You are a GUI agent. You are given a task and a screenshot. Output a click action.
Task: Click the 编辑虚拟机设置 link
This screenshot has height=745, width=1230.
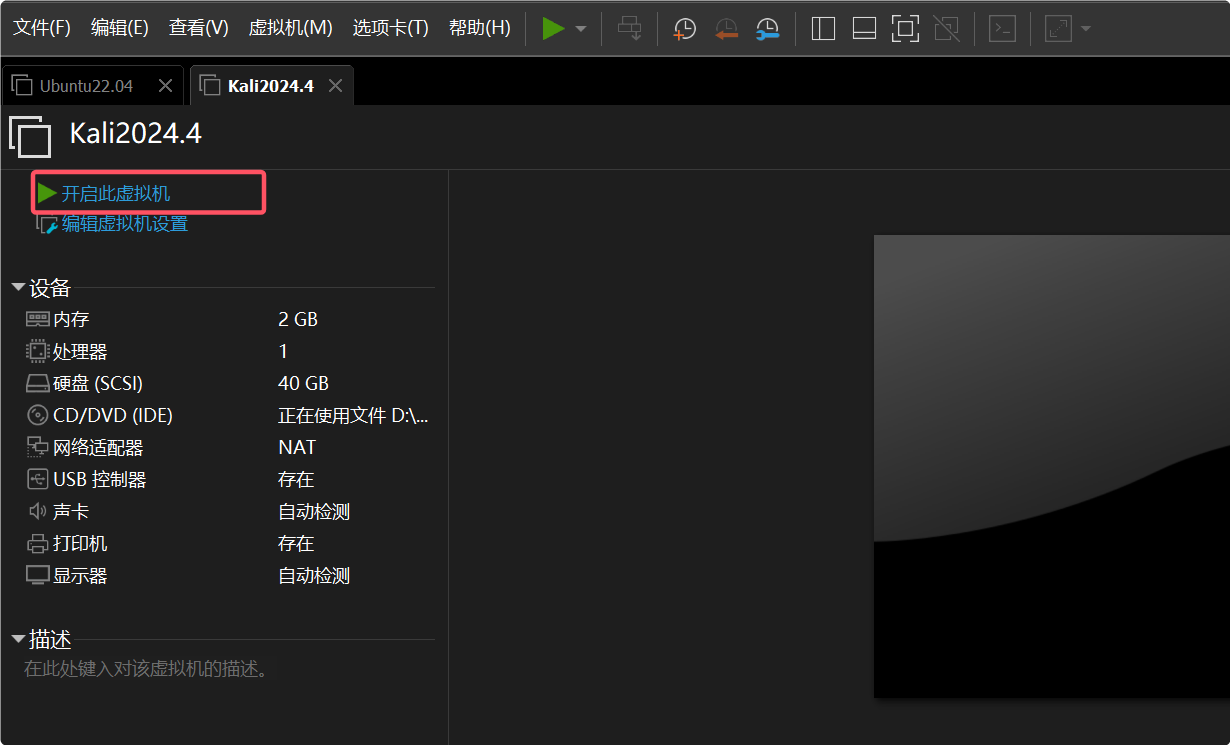click(x=125, y=224)
